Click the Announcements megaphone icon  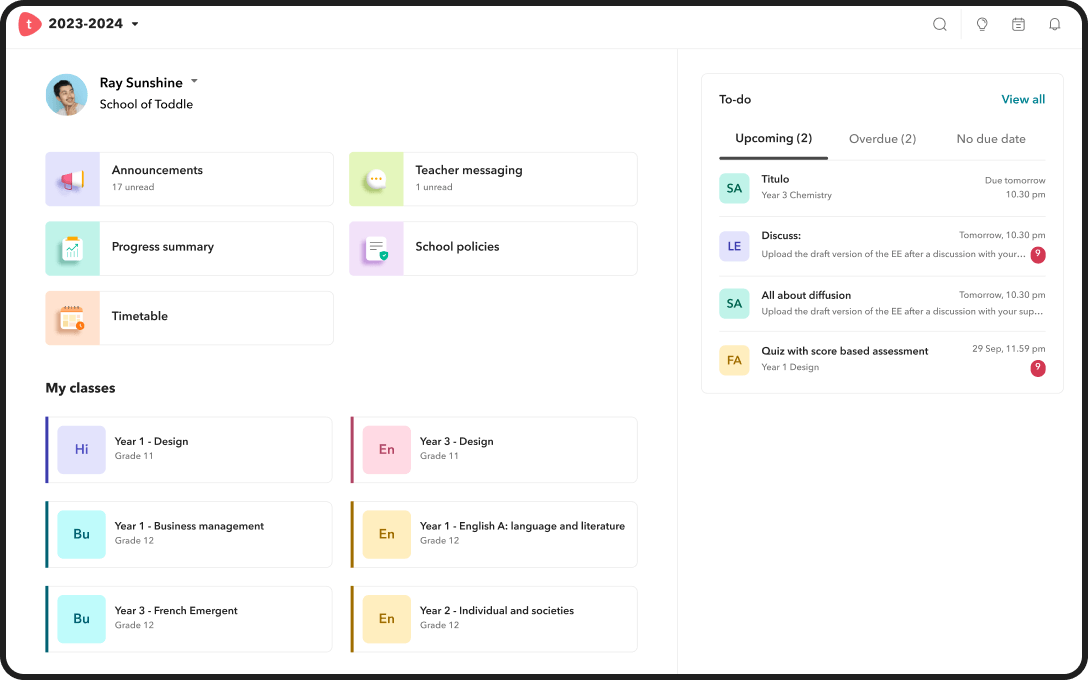pos(72,180)
